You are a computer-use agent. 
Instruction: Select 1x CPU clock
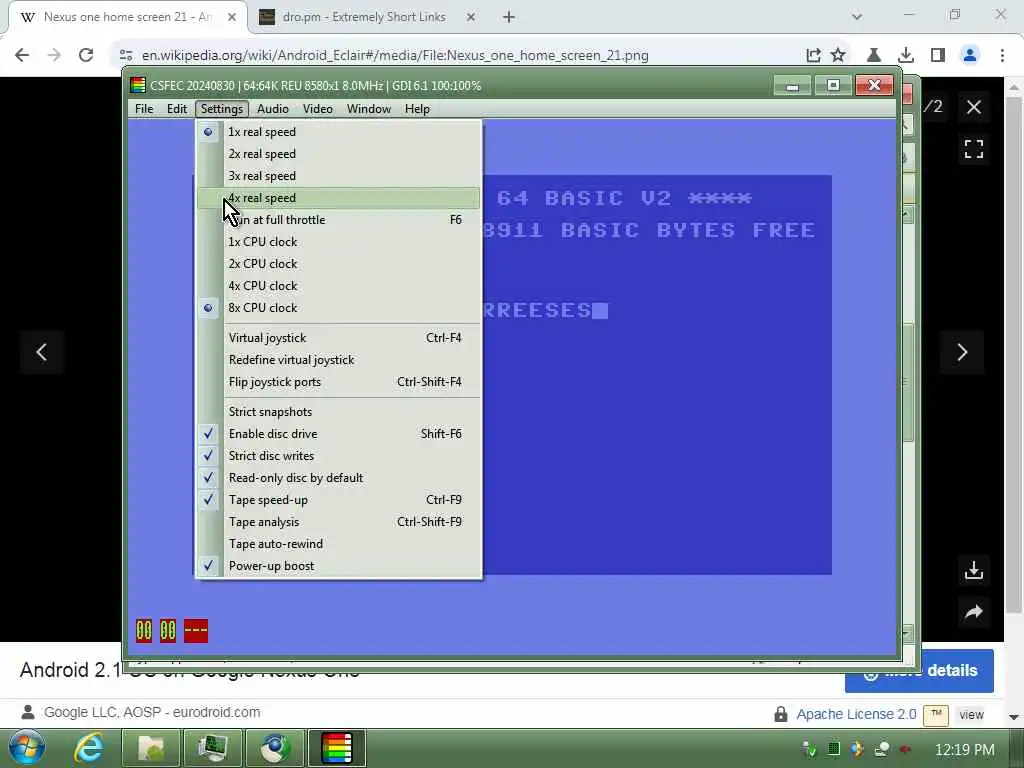click(x=338, y=242)
